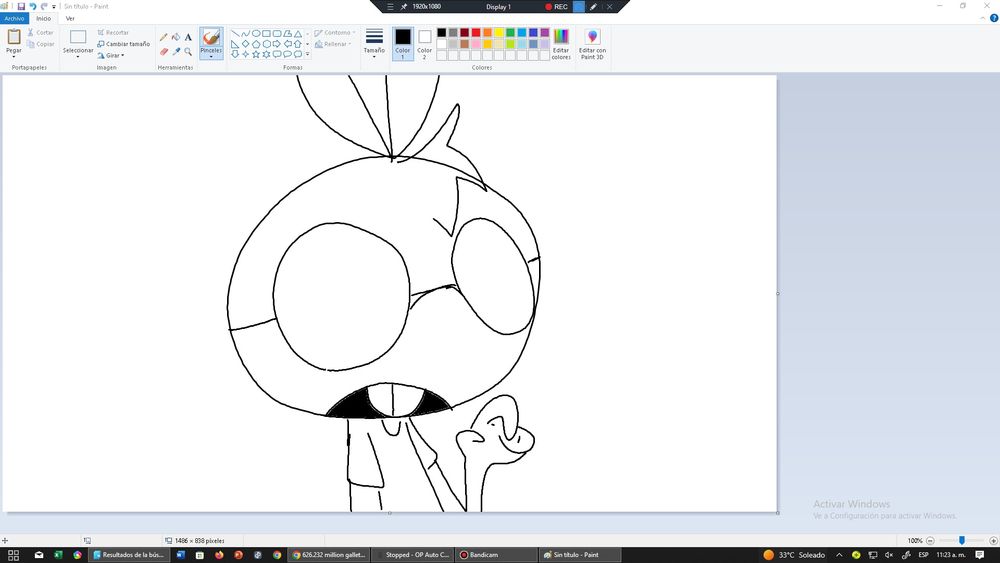
Task: Open the Rellenar fill dropdown
Action: (333, 44)
